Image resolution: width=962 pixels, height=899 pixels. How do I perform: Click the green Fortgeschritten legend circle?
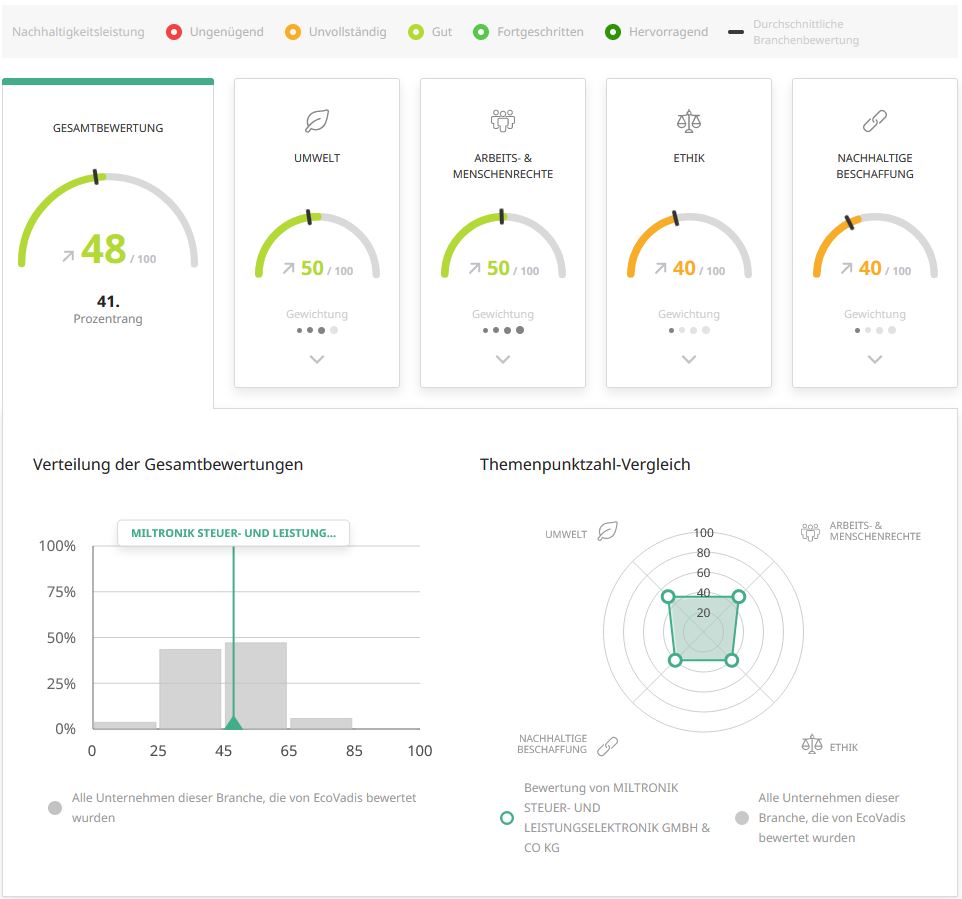[x=481, y=32]
